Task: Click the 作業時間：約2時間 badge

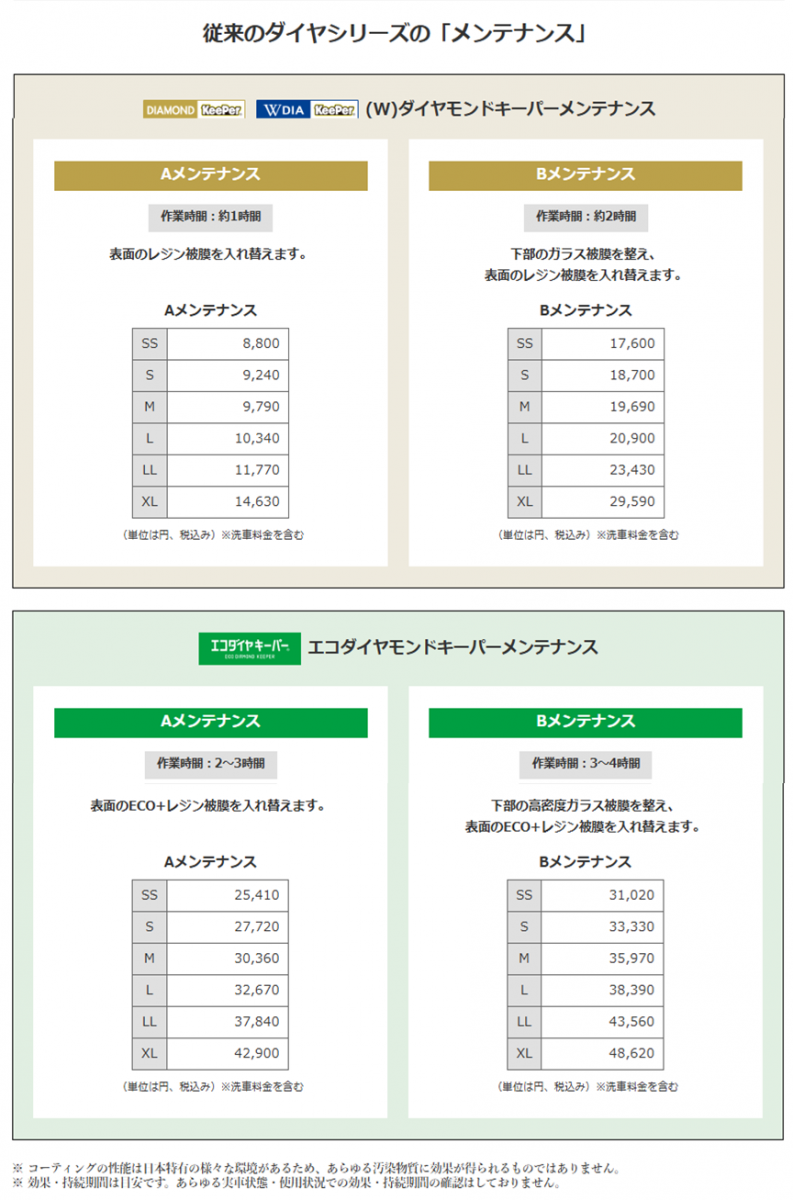Action: tap(586, 216)
